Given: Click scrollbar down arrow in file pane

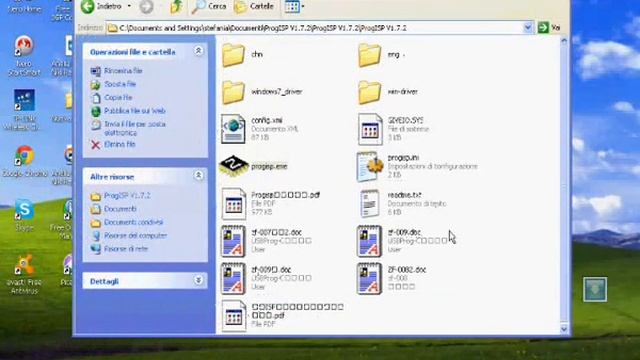Looking at the screenshot, I should (x=564, y=329).
